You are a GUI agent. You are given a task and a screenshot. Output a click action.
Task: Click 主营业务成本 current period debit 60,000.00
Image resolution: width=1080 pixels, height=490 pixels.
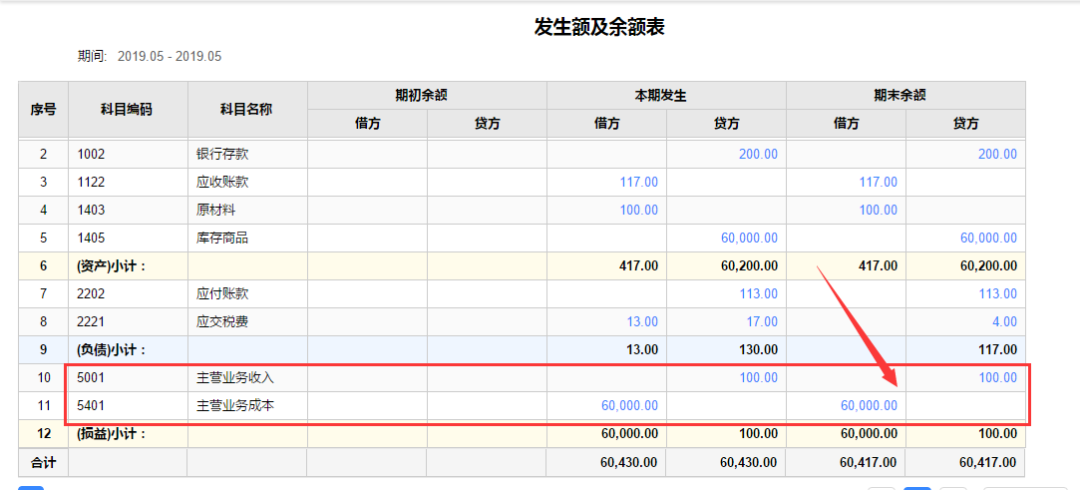pos(628,406)
